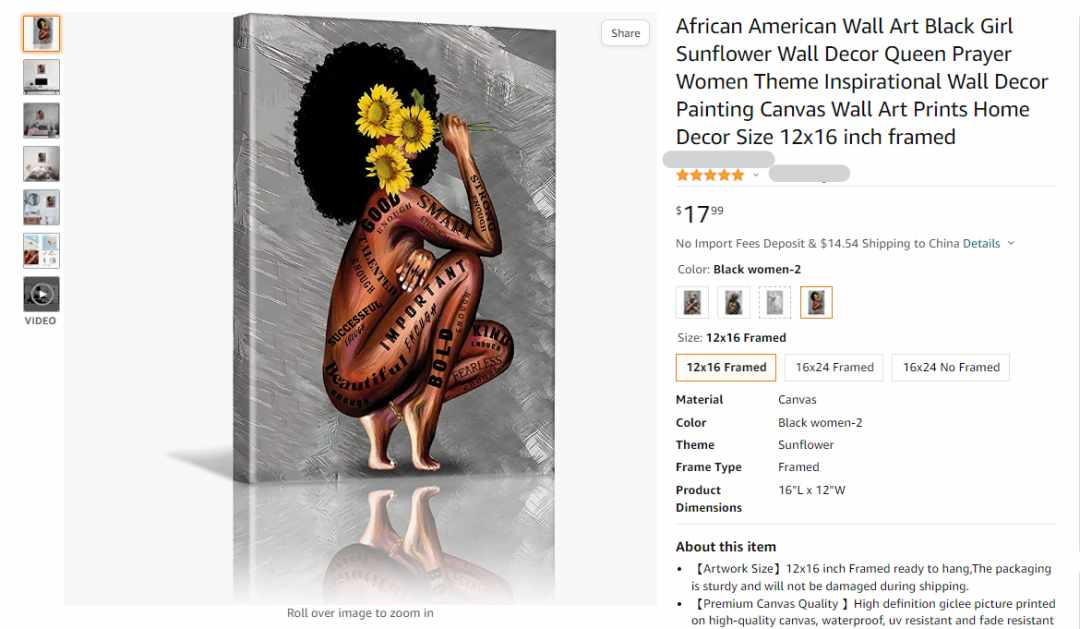Click the Share button
Image resolution: width=1080 pixels, height=629 pixels.
coord(625,33)
